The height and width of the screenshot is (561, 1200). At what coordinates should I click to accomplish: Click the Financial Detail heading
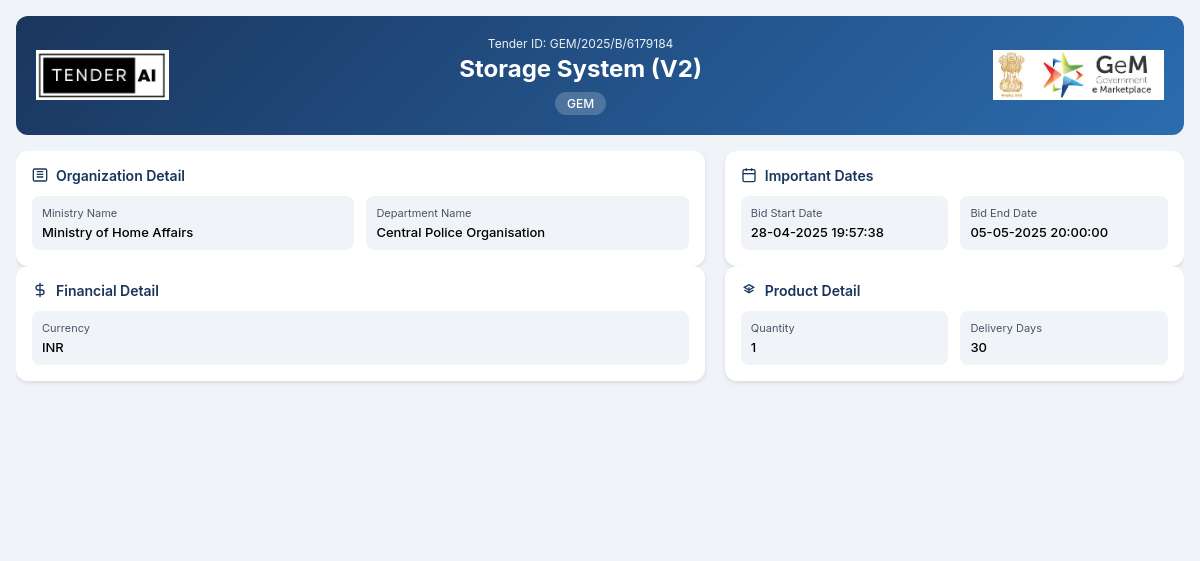107,291
